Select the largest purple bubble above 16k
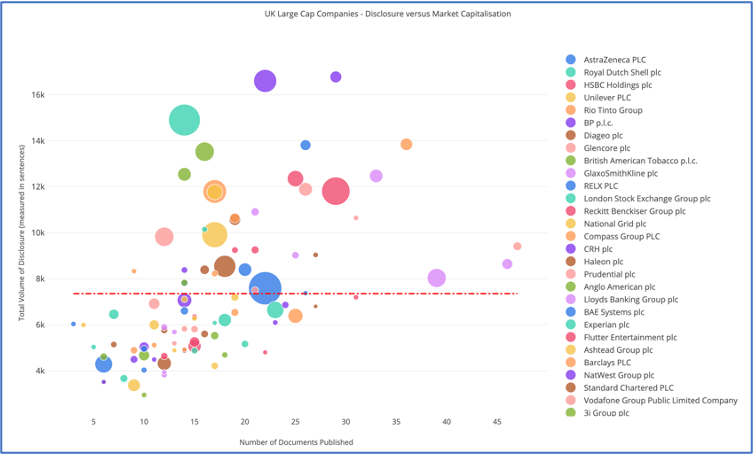The height and width of the screenshot is (454, 754). [x=265, y=81]
